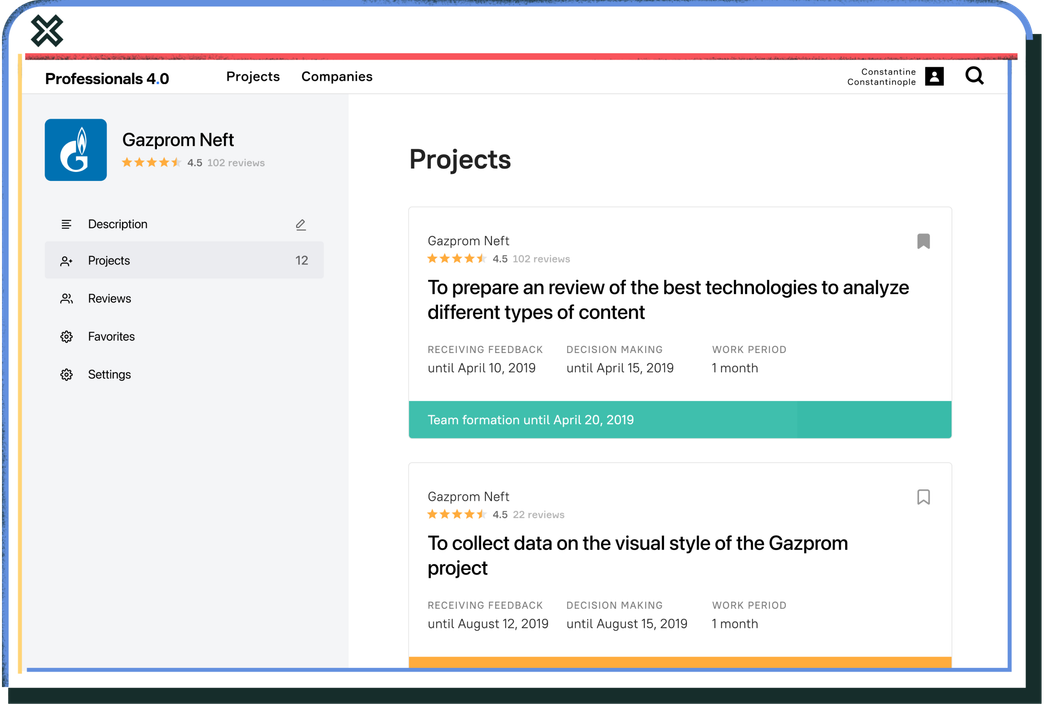1044x704 pixels.
Task: Click the orange status bar on second project card
Action: point(680,663)
